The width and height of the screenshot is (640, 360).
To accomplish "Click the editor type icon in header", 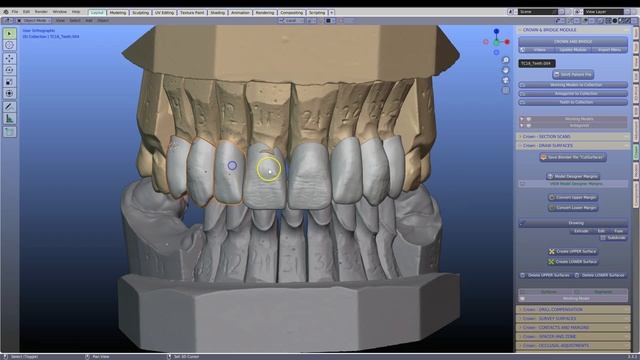I will (x=7, y=20).
